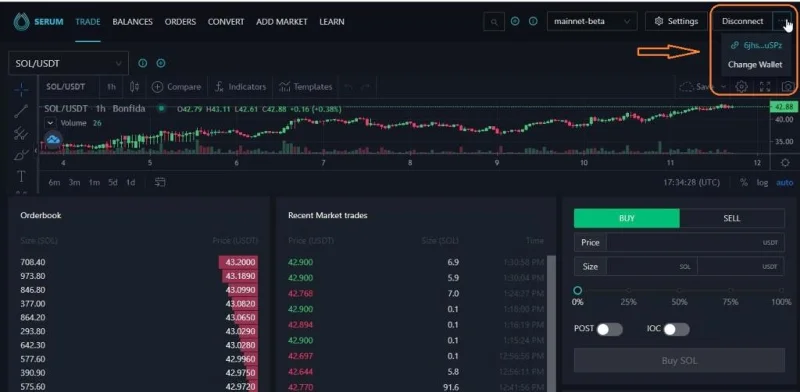Click the Disconnect button
The height and width of the screenshot is (392, 800).
pos(742,21)
